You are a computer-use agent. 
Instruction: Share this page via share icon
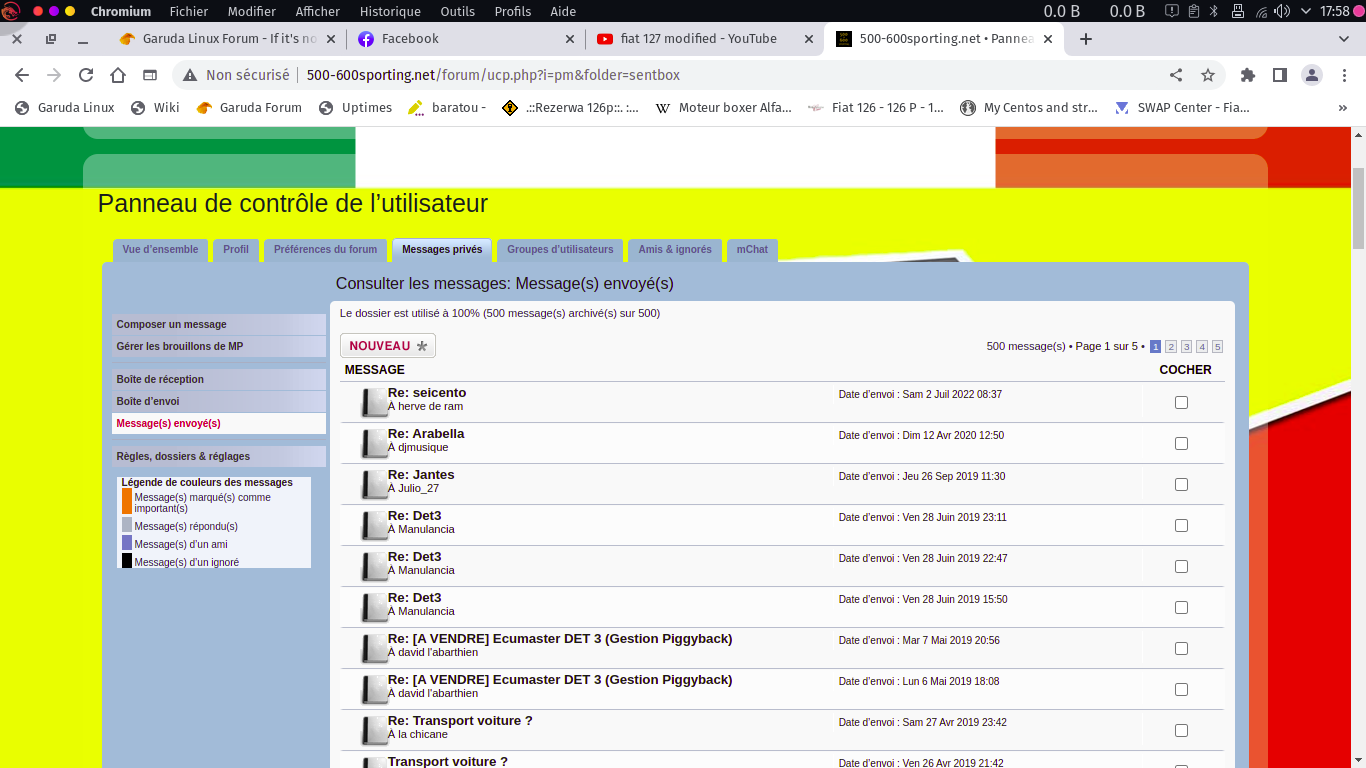tap(1176, 75)
